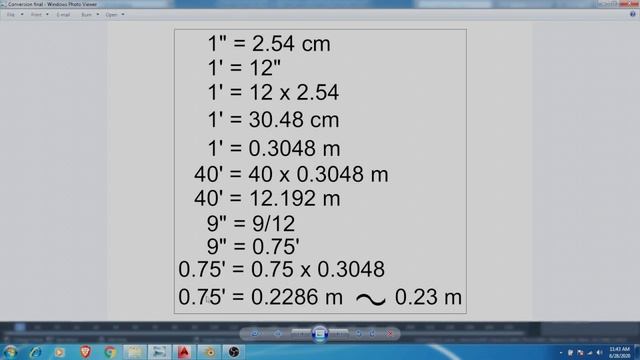Click the actual size fit button
640x360 pixels.
coord(278,333)
